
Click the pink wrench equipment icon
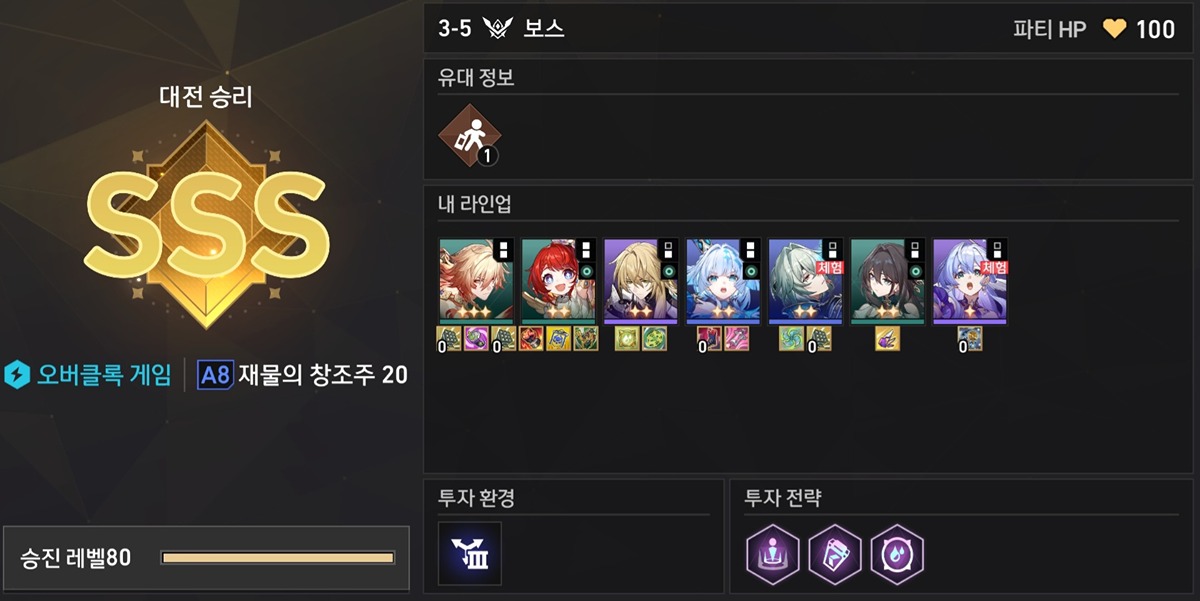(737, 339)
